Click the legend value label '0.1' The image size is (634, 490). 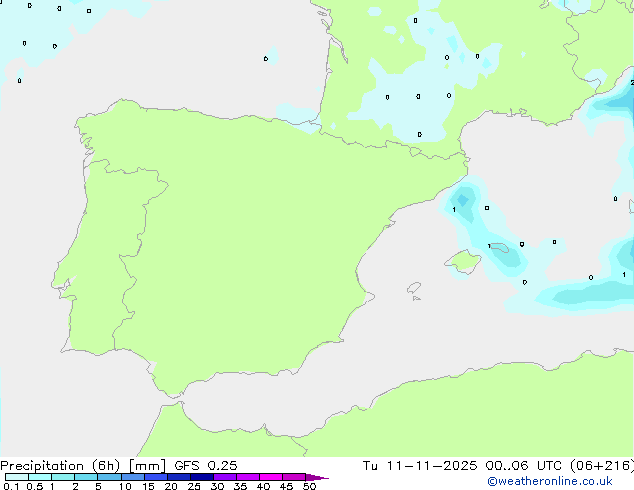pyautogui.click(x=11, y=486)
